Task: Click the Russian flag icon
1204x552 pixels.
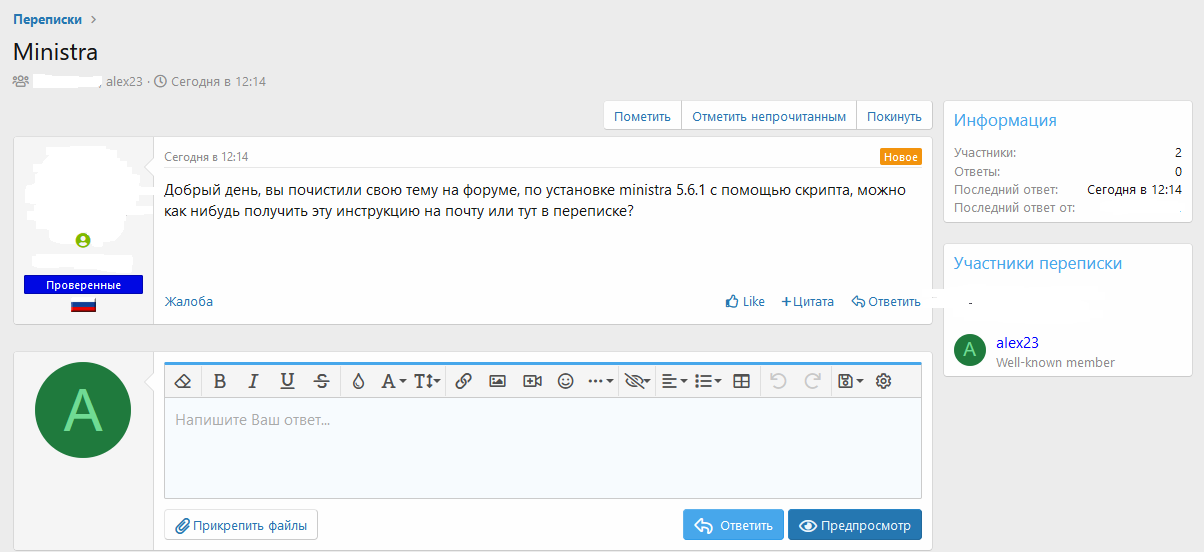Action: click(x=83, y=305)
